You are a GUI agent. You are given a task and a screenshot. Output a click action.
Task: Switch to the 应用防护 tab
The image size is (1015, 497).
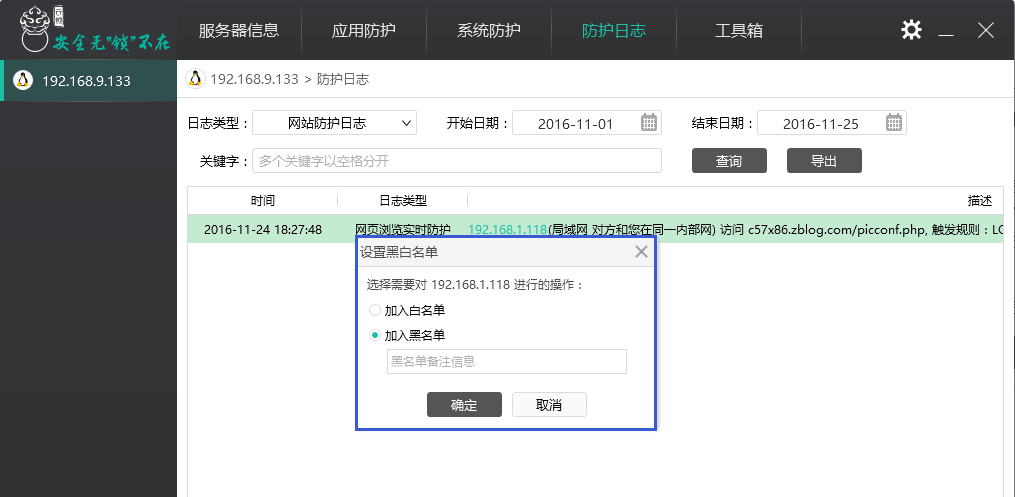pos(364,30)
